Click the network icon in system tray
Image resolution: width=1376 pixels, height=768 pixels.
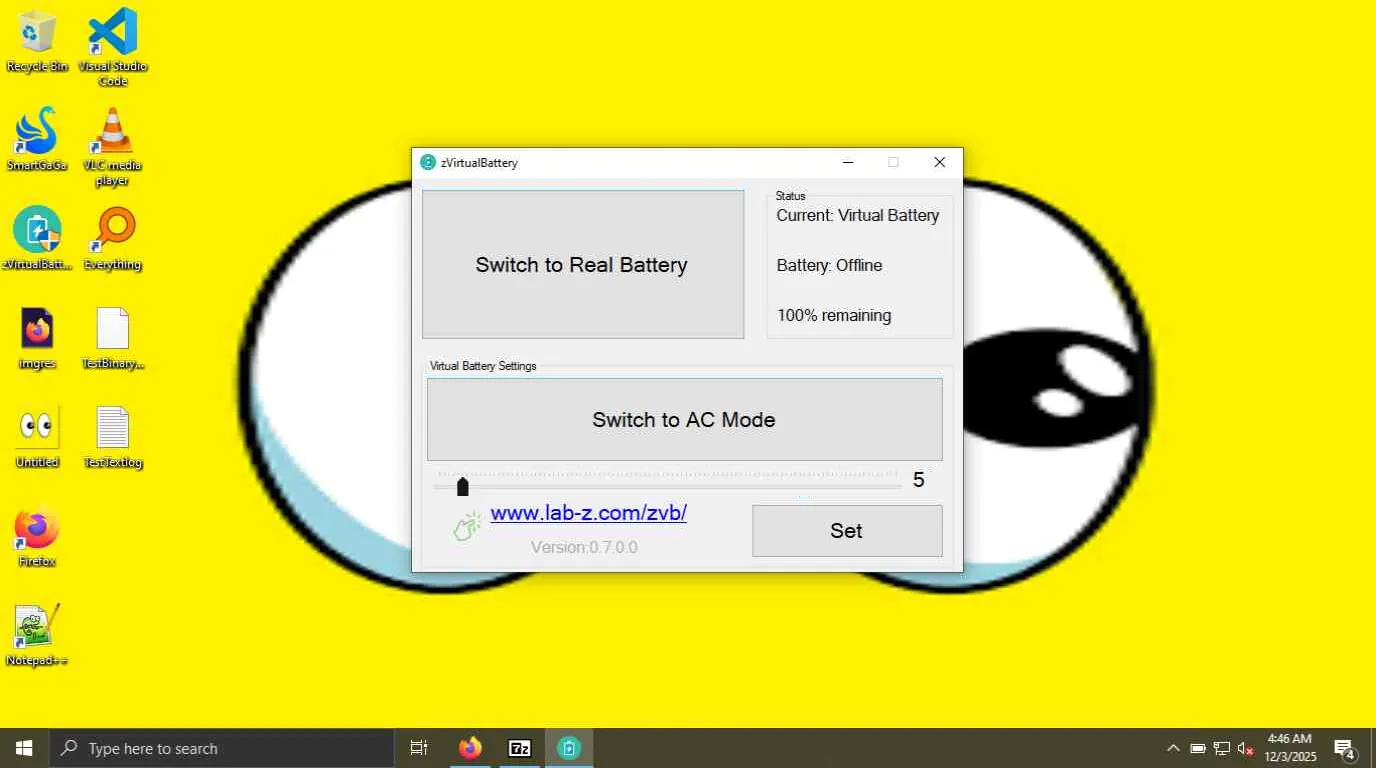[1221, 748]
